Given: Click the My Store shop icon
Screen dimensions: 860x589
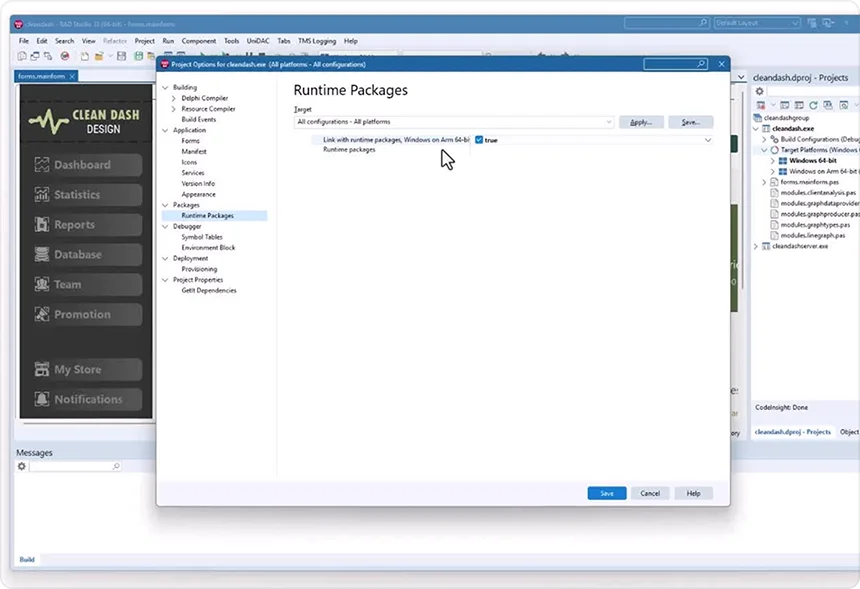Looking at the screenshot, I should point(42,369).
